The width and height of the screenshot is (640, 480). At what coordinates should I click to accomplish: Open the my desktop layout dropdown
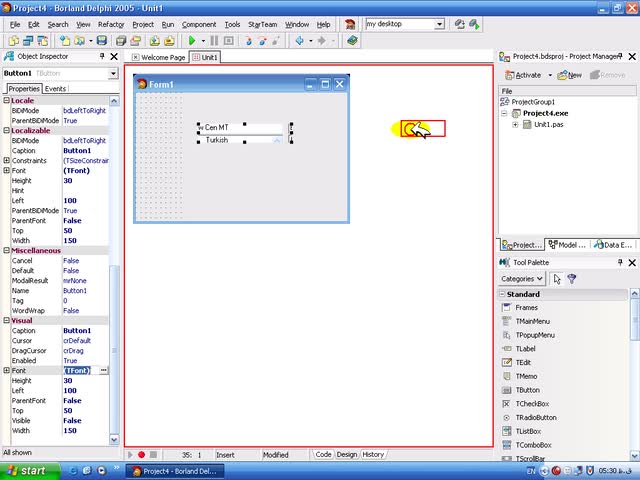[x=439, y=24]
